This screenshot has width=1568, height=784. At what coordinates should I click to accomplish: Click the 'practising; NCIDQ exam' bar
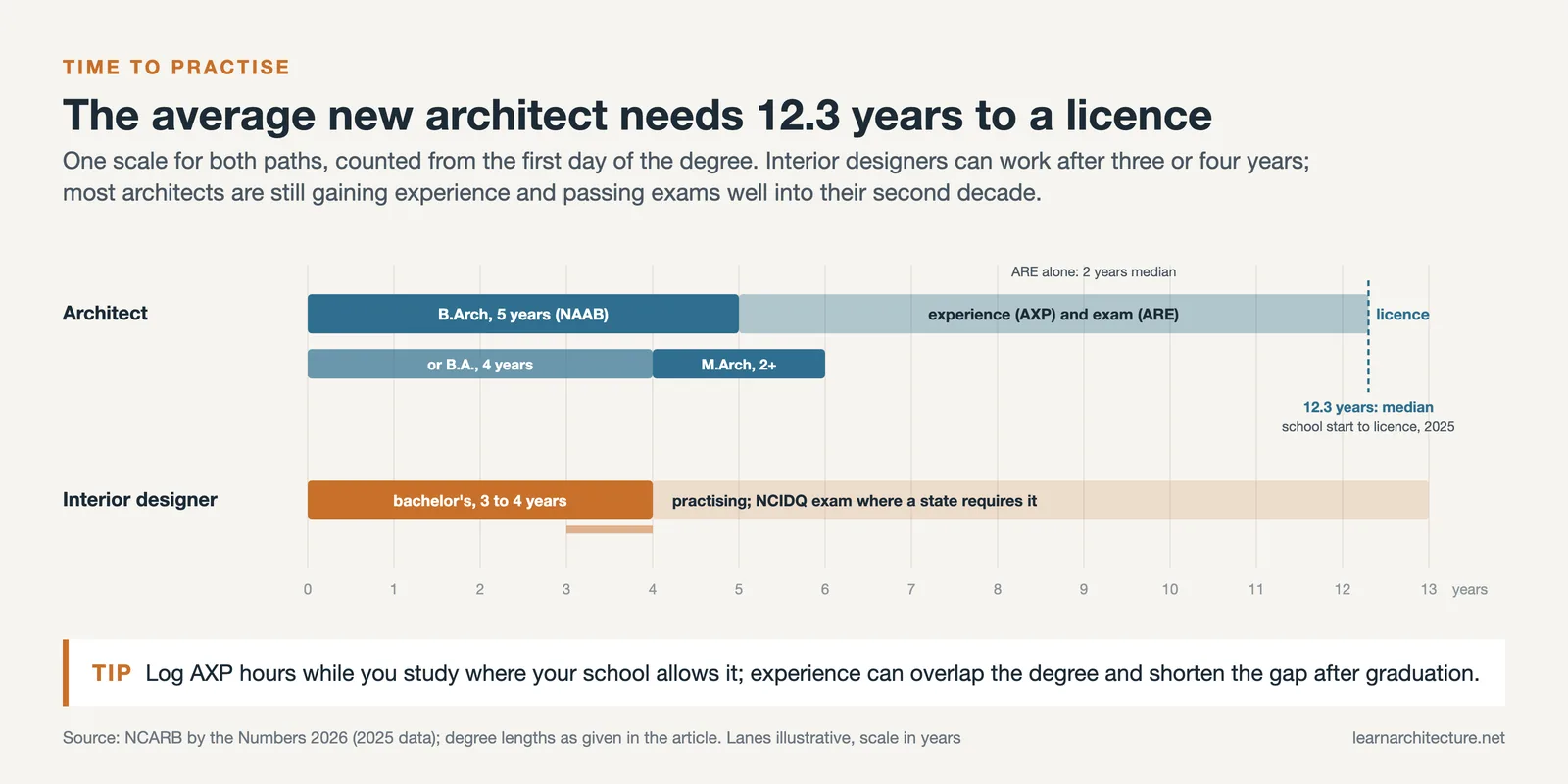point(1041,500)
